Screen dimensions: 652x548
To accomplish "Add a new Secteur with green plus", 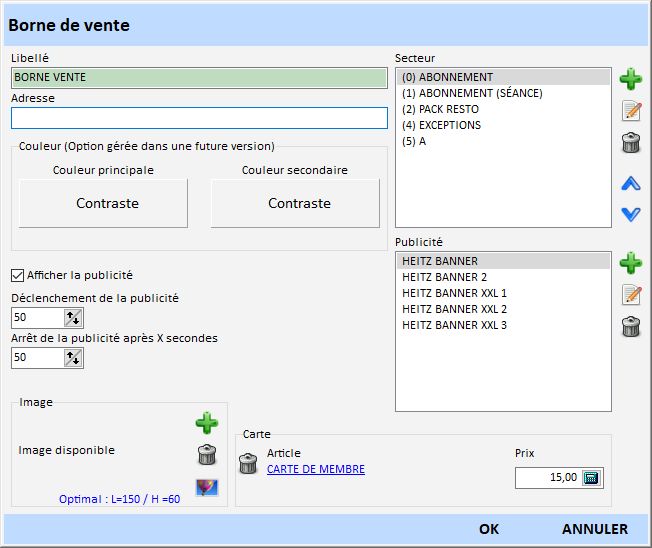I will point(631,79).
